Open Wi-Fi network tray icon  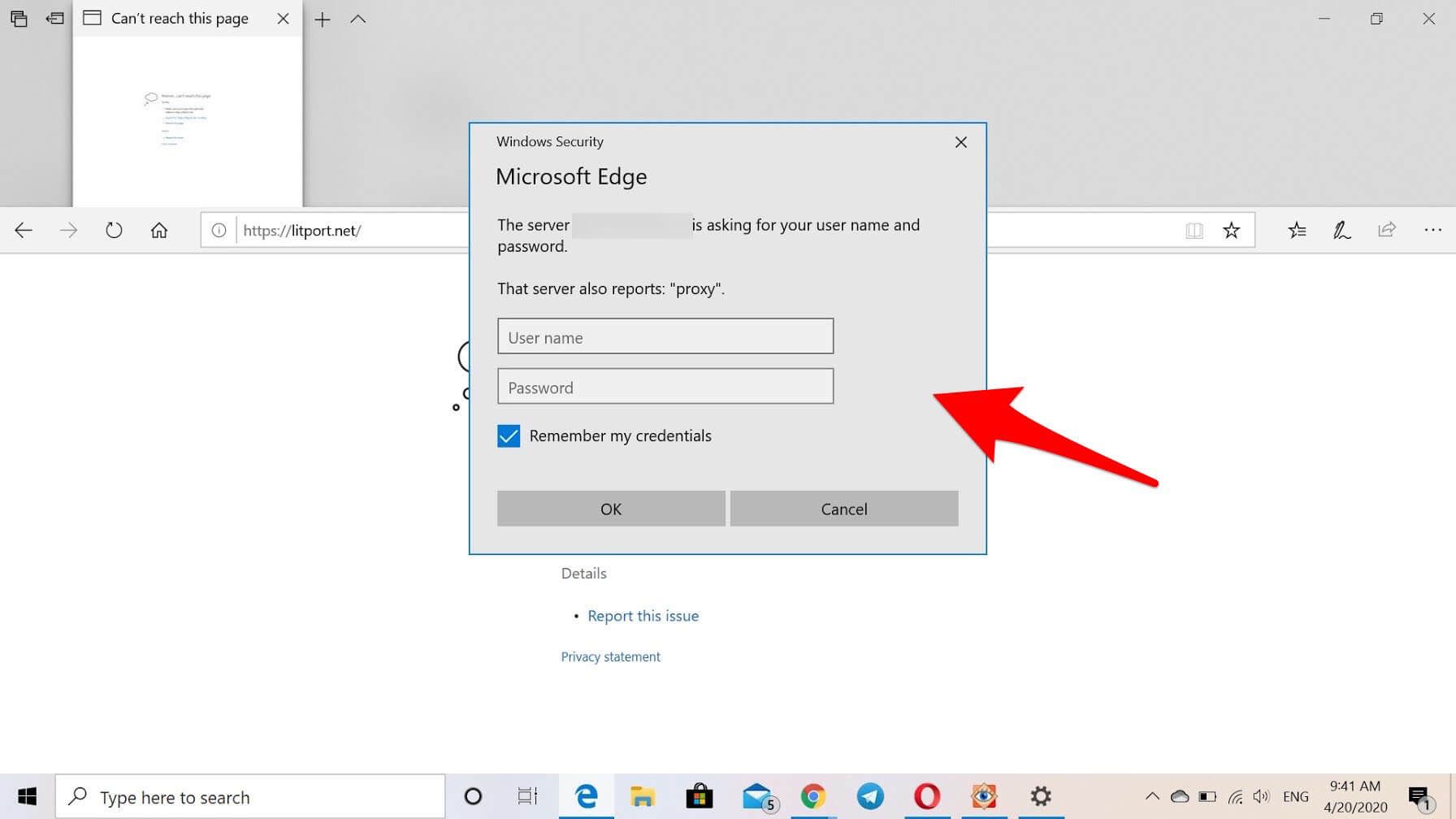(1235, 796)
